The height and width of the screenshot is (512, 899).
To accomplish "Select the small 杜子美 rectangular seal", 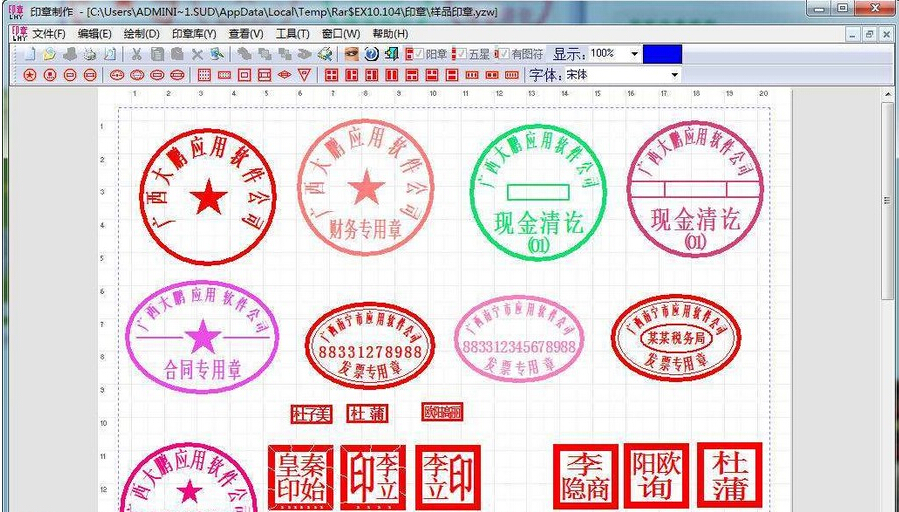I will tap(311, 413).
